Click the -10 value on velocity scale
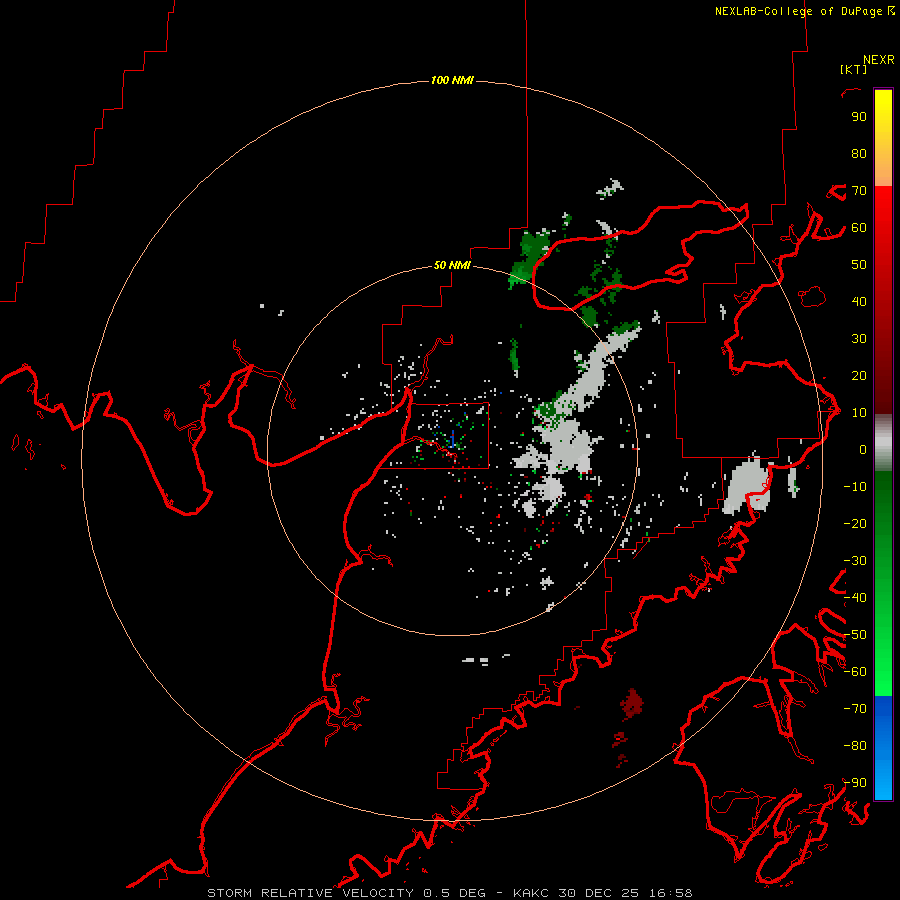Viewport: 900px width, 900px height. pos(855,487)
